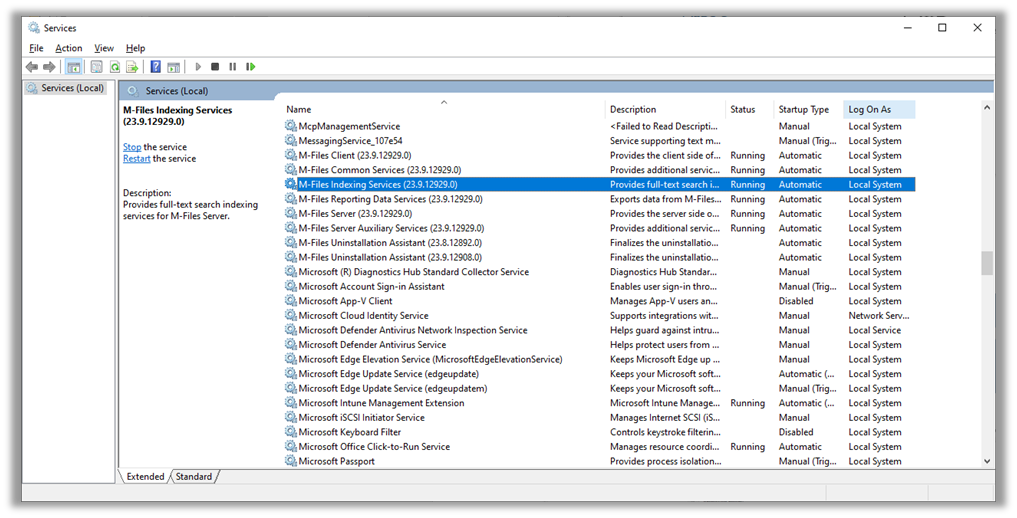1017x518 pixels.
Task: Select M-Files Common Services (23.9.12929.0)
Action: click(599, 170)
